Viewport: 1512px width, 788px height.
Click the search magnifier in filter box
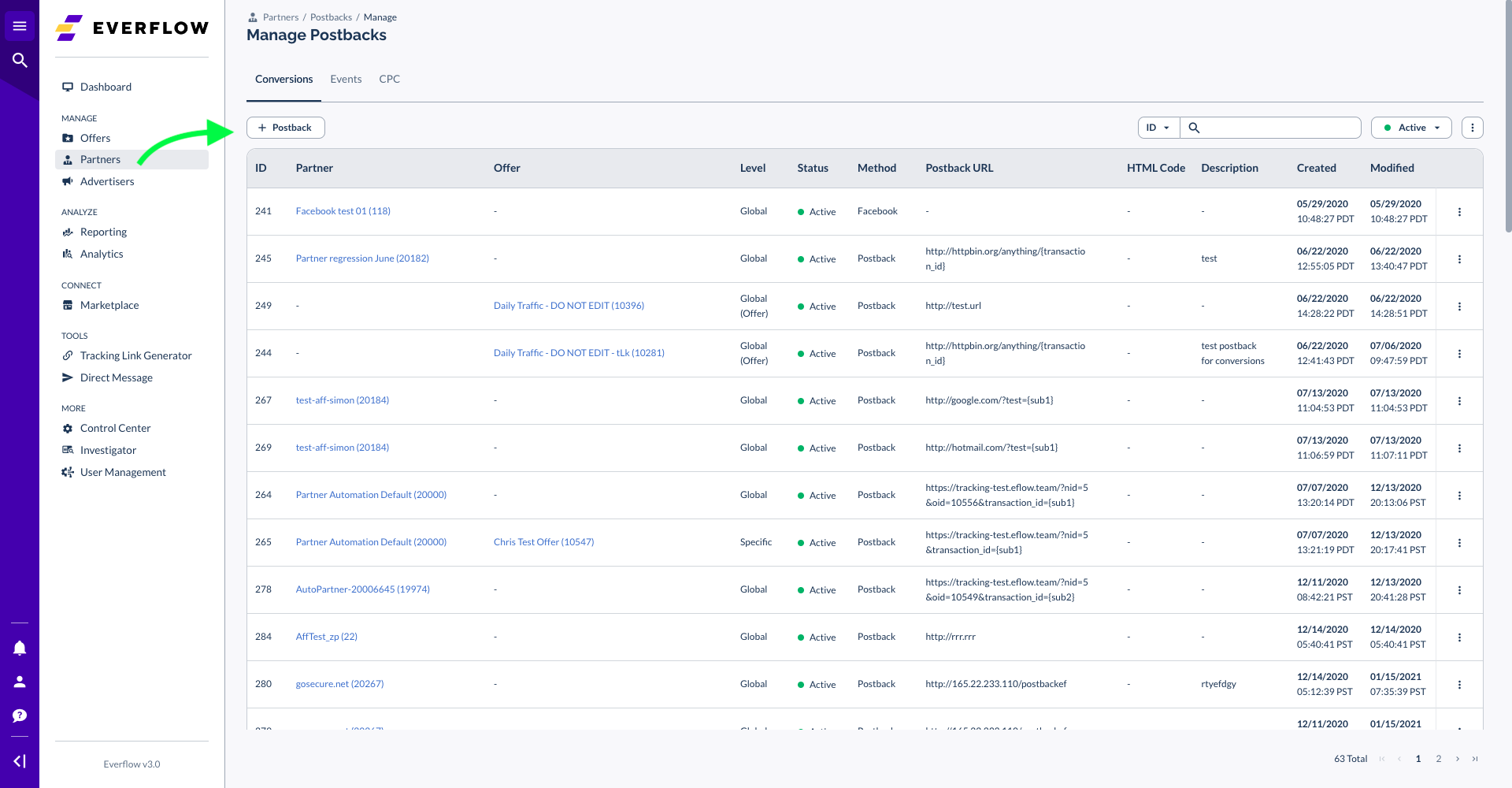coord(1194,128)
